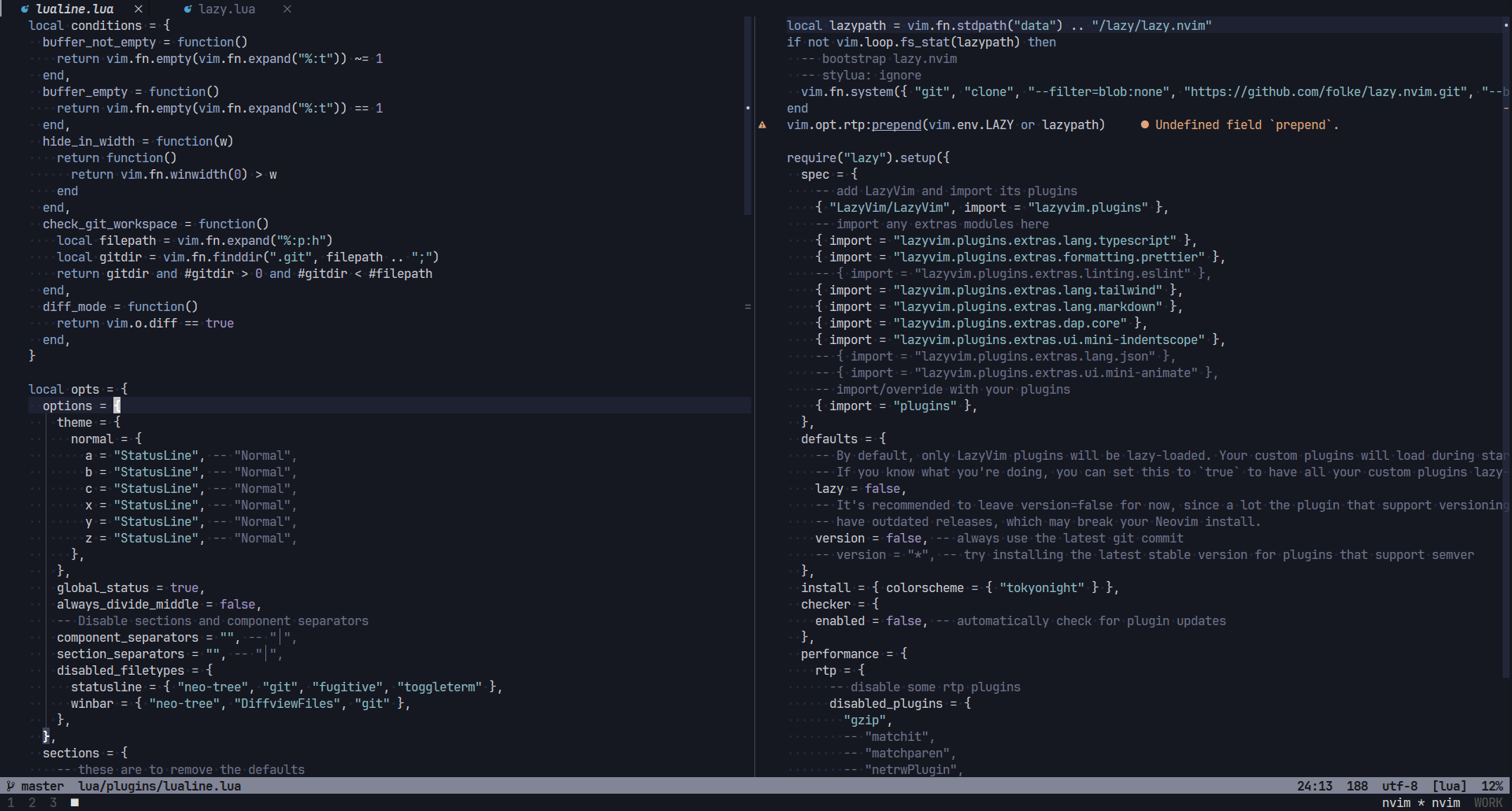Viewport: 1512px width, 811px height.
Task: Select tmux window 3
Action: point(54,802)
